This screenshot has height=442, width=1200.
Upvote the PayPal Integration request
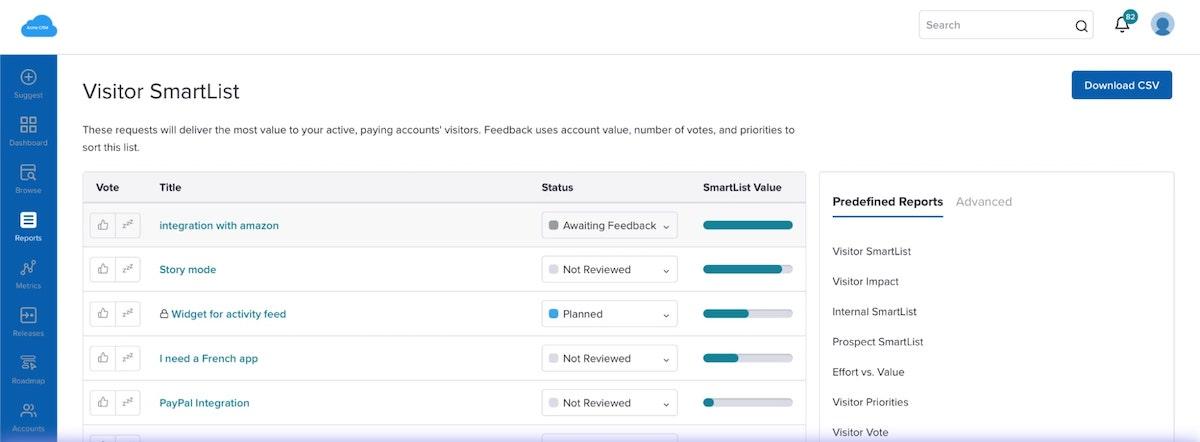pos(103,403)
